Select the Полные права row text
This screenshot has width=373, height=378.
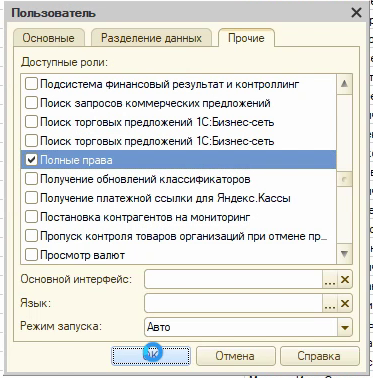click(x=76, y=160)
